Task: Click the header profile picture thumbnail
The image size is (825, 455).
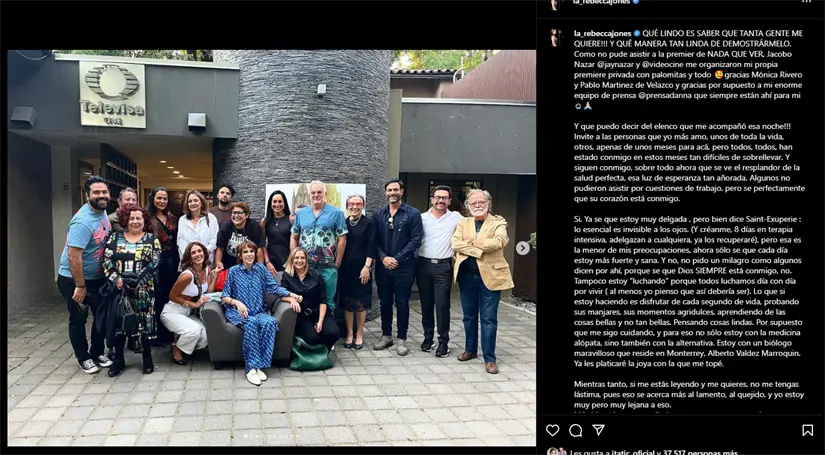Action: coord(555,4)
